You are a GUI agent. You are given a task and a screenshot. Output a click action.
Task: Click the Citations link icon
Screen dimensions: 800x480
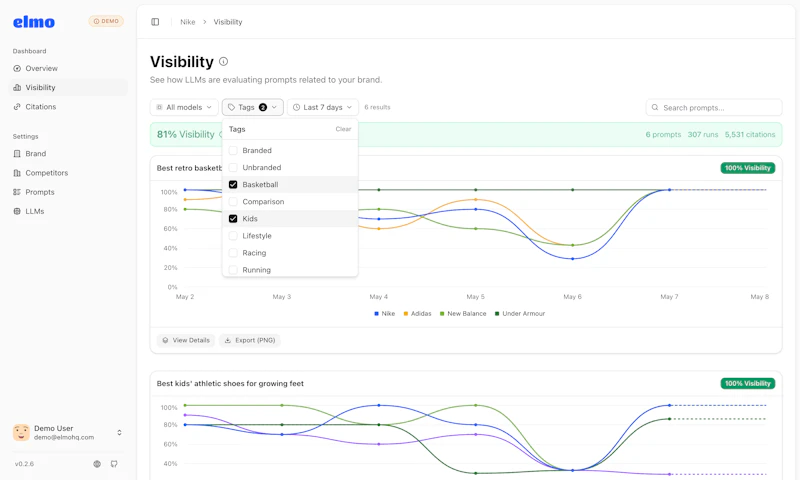(x=17, y=107)
